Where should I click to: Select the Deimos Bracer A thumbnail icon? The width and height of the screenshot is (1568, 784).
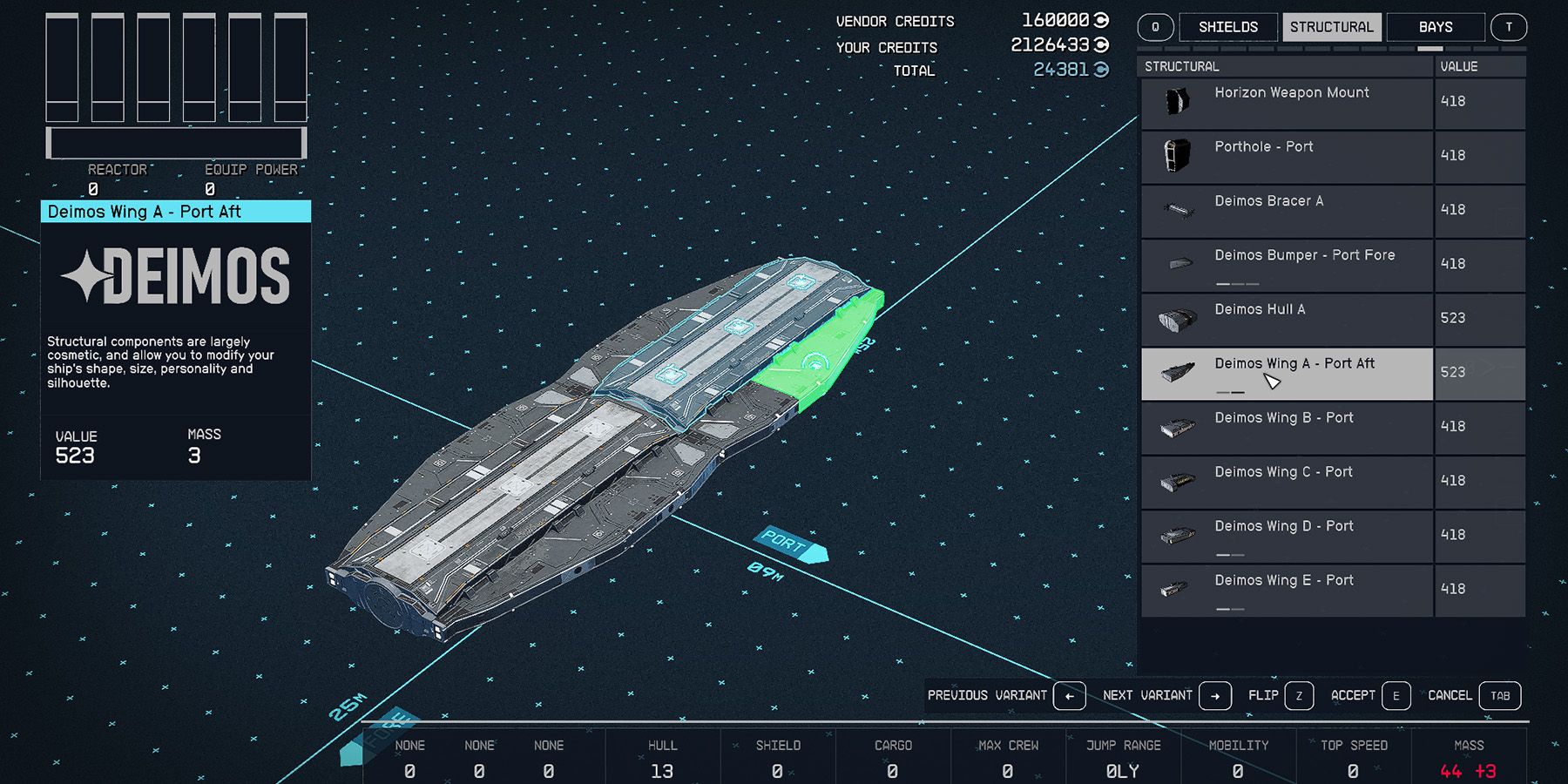[1179, 209]
